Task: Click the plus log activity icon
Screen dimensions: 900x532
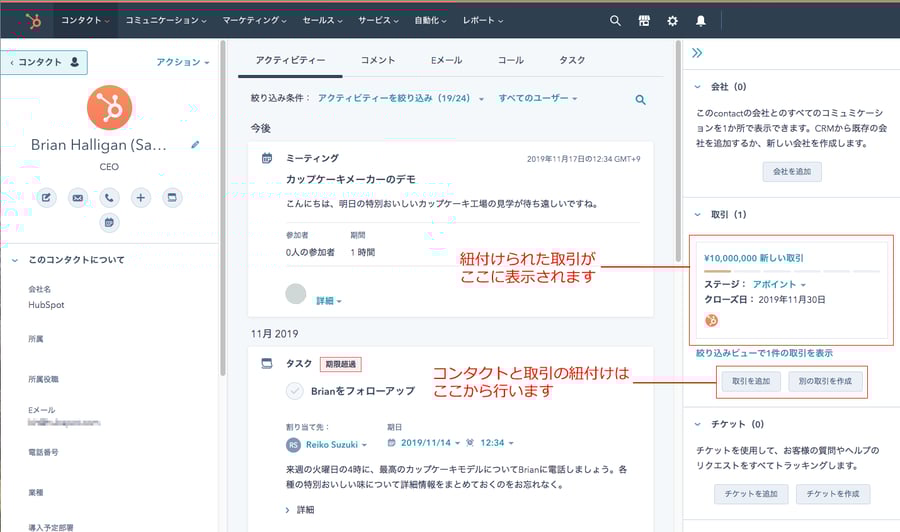Action: pos(140,198)
